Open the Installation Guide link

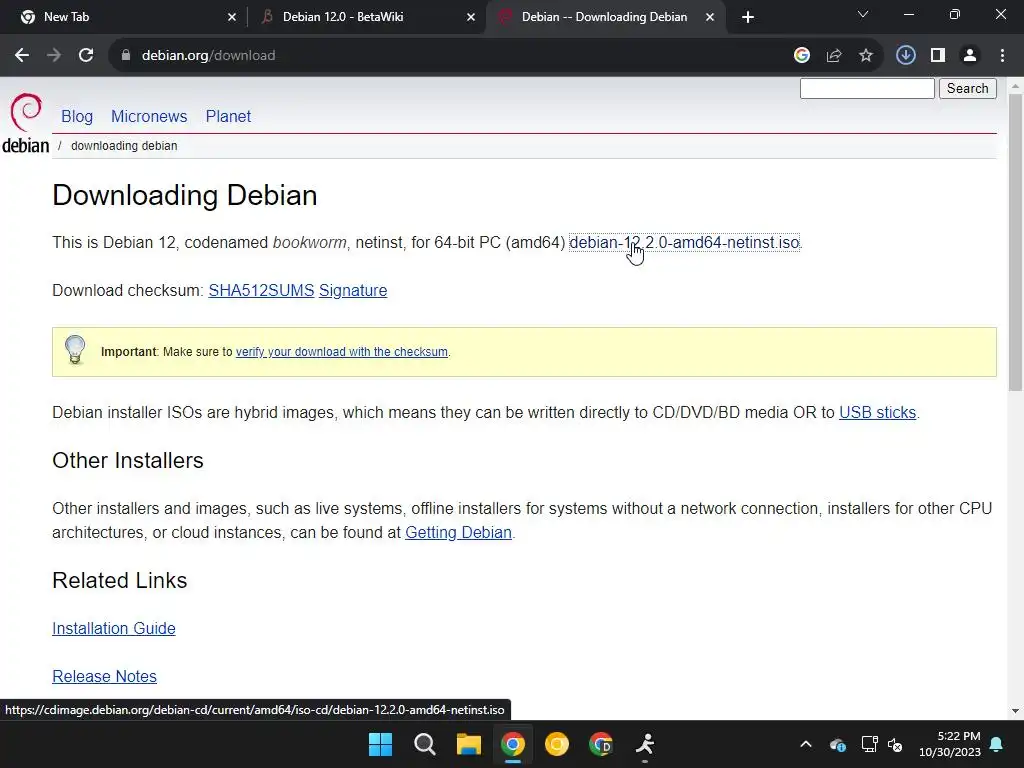pos(114,628)
